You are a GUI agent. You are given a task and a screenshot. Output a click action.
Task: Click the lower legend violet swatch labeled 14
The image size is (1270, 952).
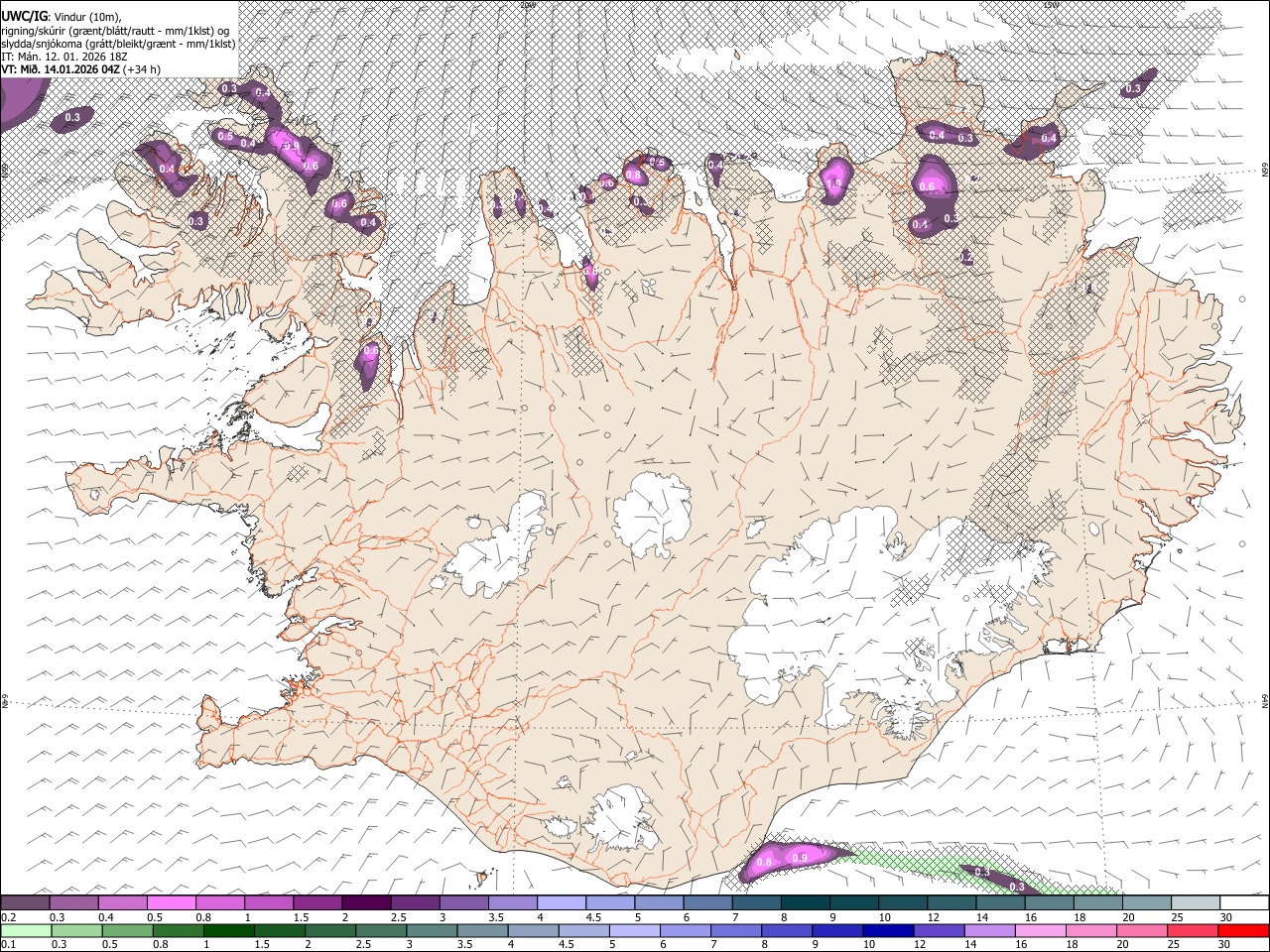(x=988, y=931)
